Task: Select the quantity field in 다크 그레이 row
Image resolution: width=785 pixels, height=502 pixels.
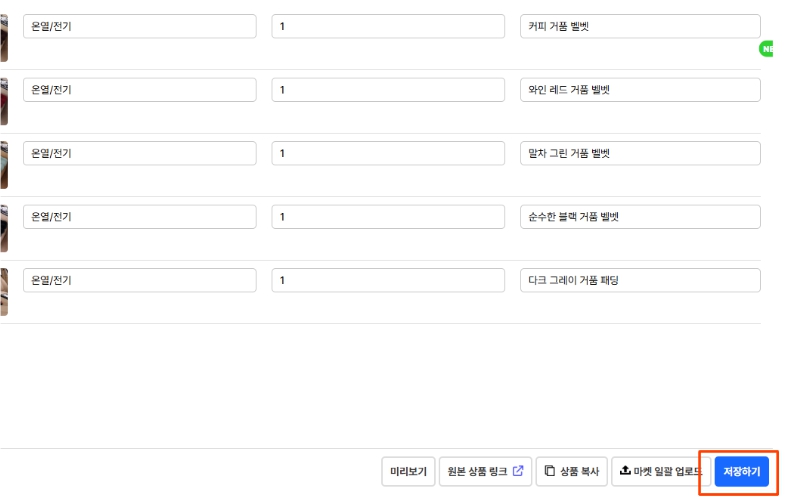Action: tap(388, 281)
